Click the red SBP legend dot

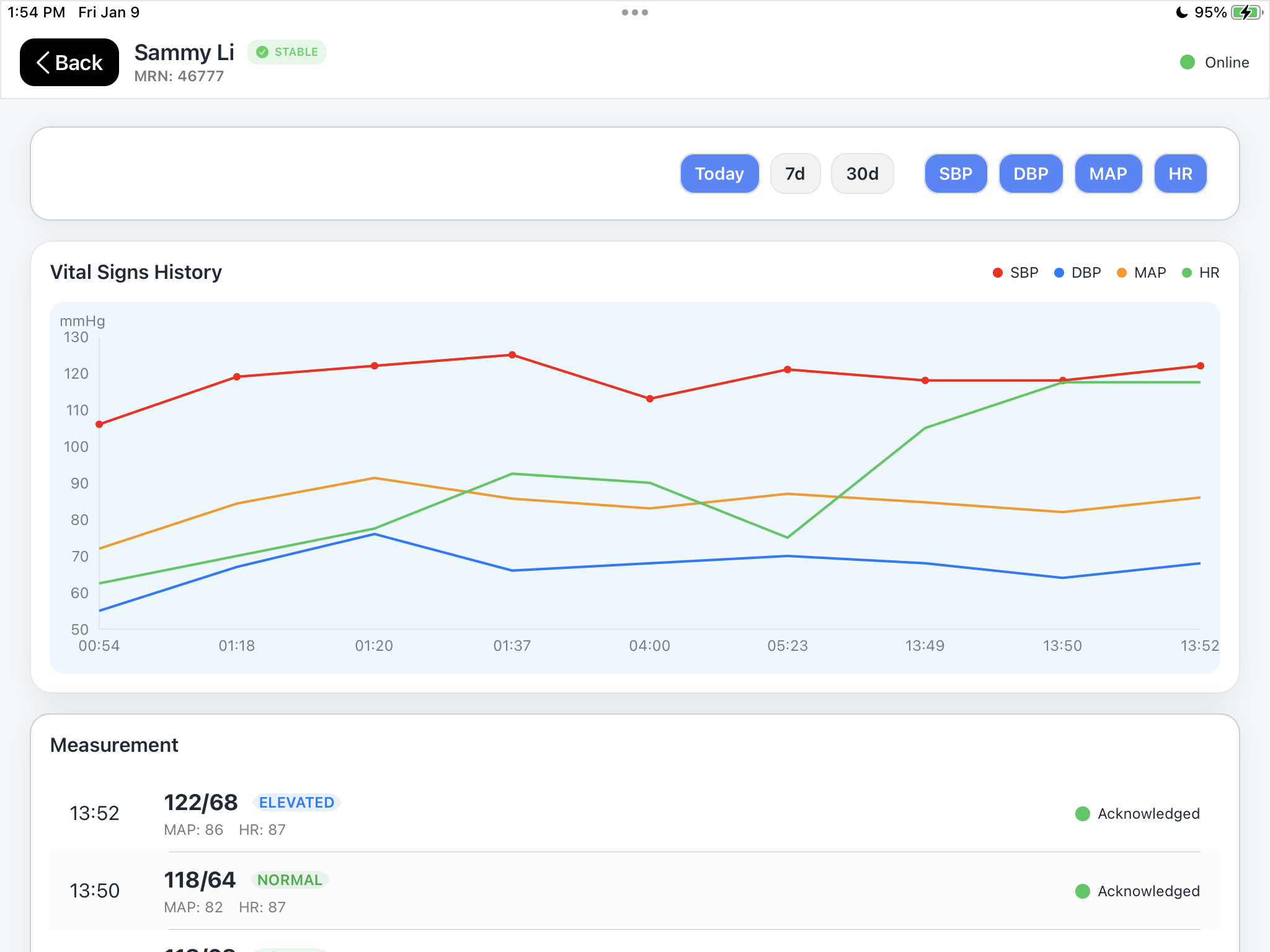click(x=998, y=273)
